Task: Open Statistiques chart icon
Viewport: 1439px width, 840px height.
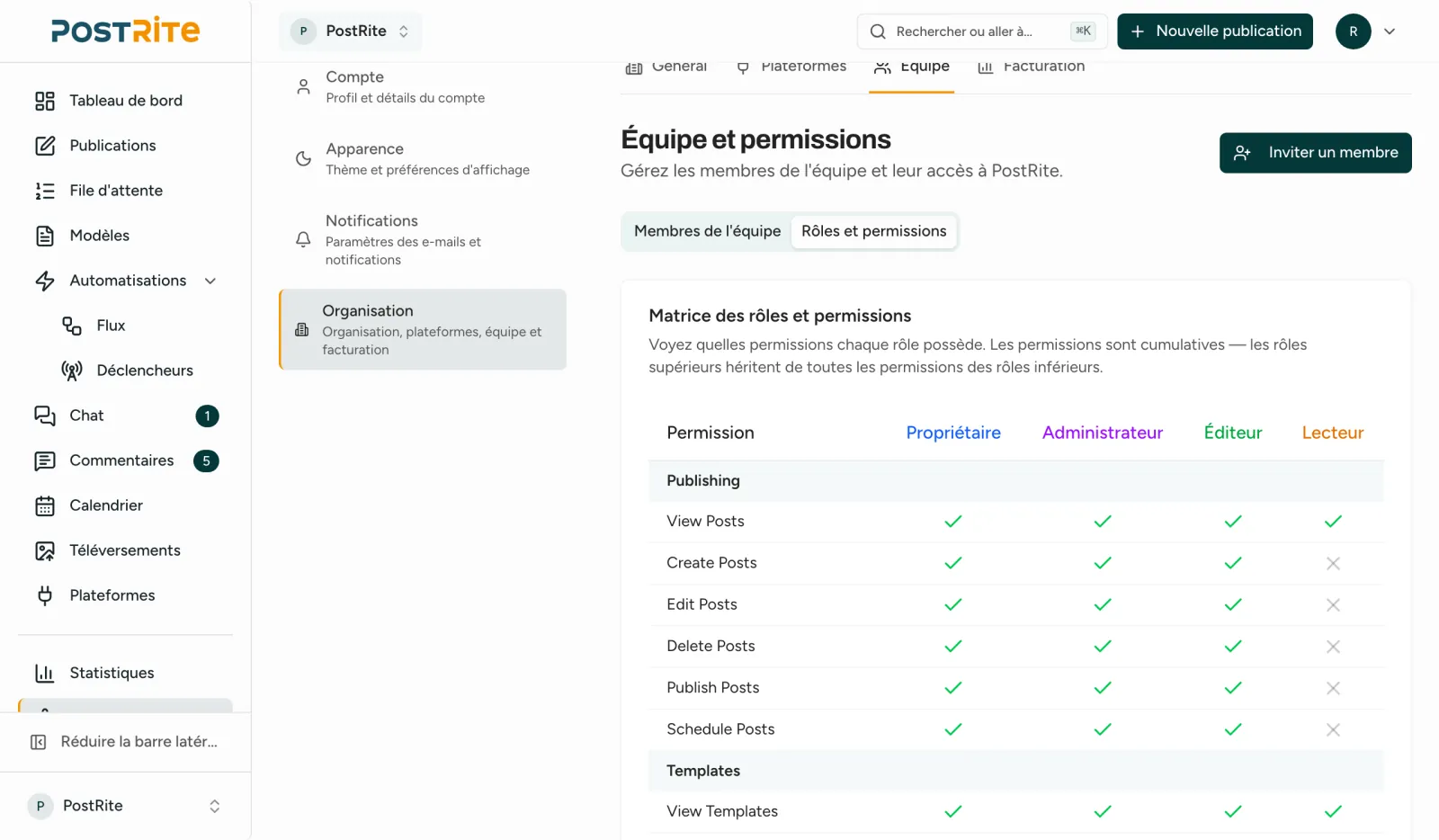Action: pos(45,673)
